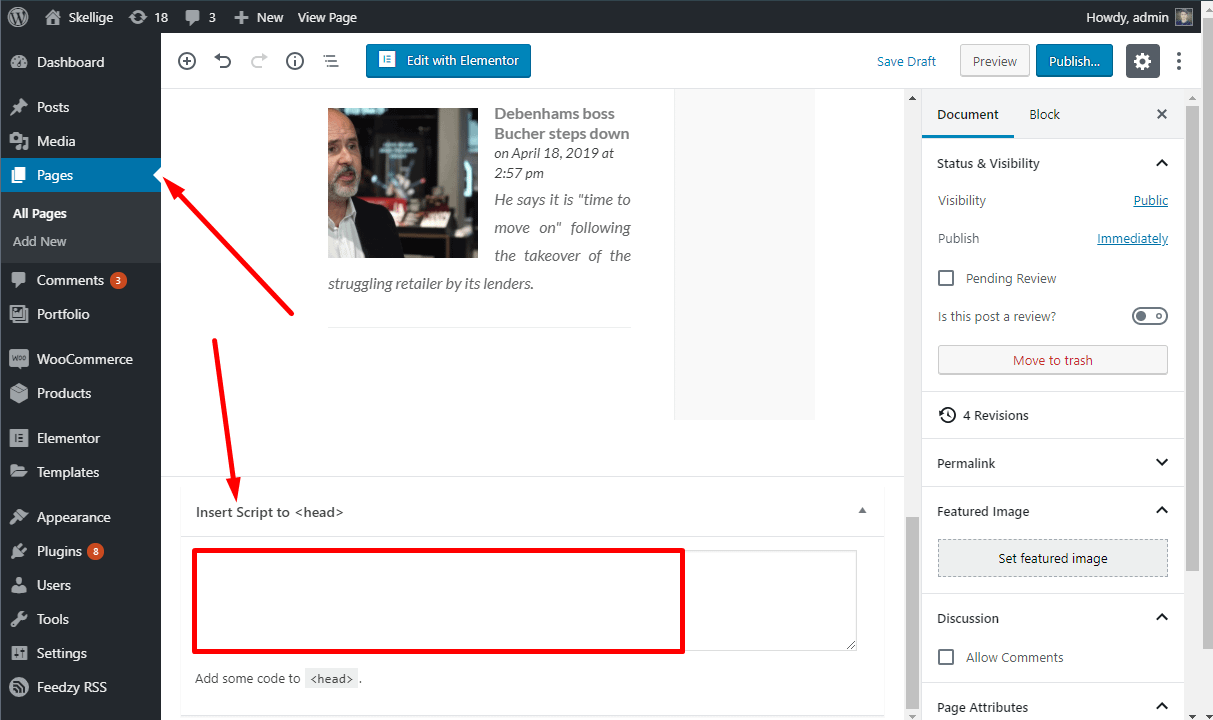Close the settings sidebar panel
The width and height of the screenshot is (1213, 720).
point(1161,114)
